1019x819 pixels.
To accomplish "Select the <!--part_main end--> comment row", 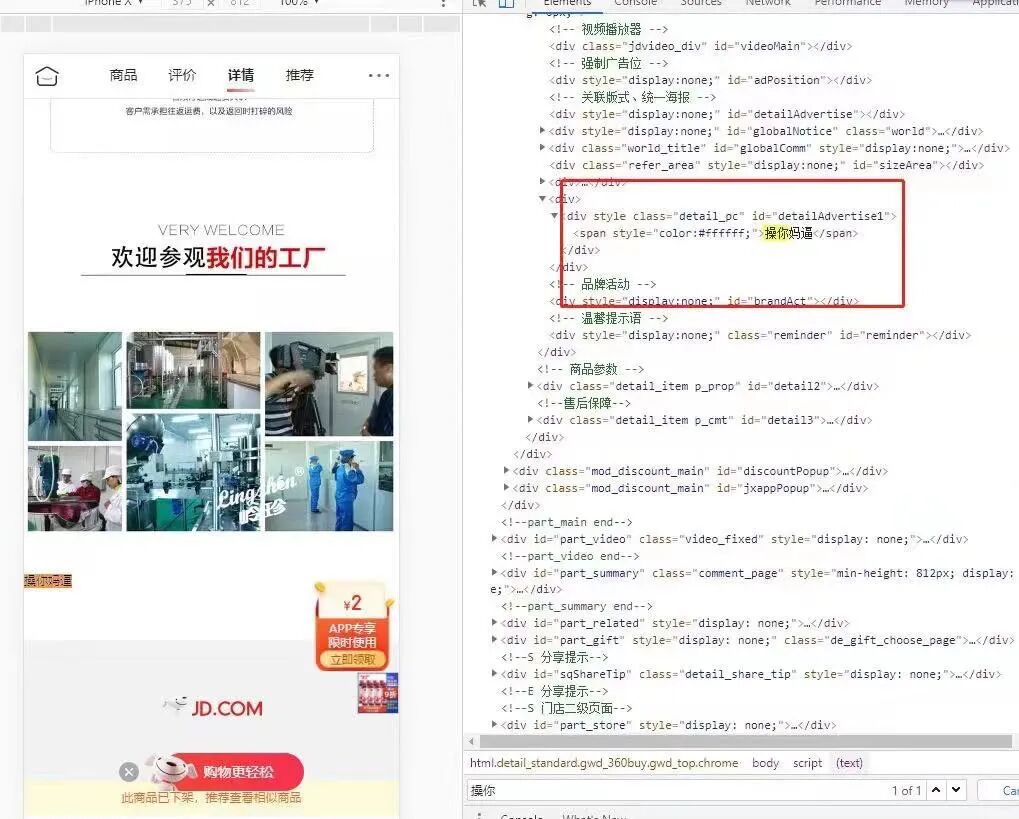I will point(567,522).
